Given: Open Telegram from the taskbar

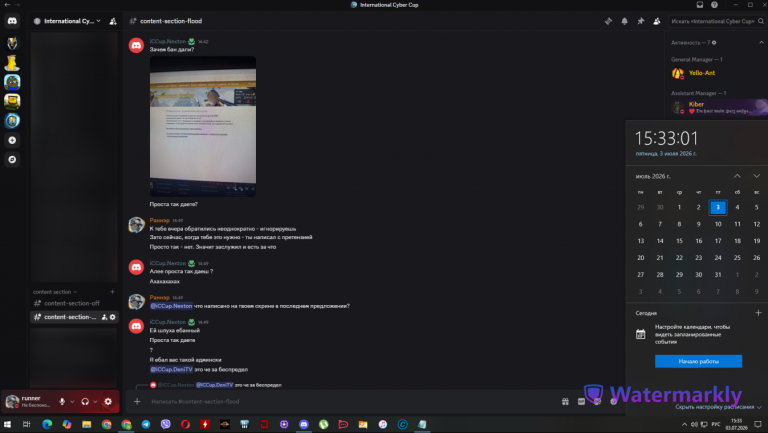Looking at the screenshot, I should coord(146,424).
